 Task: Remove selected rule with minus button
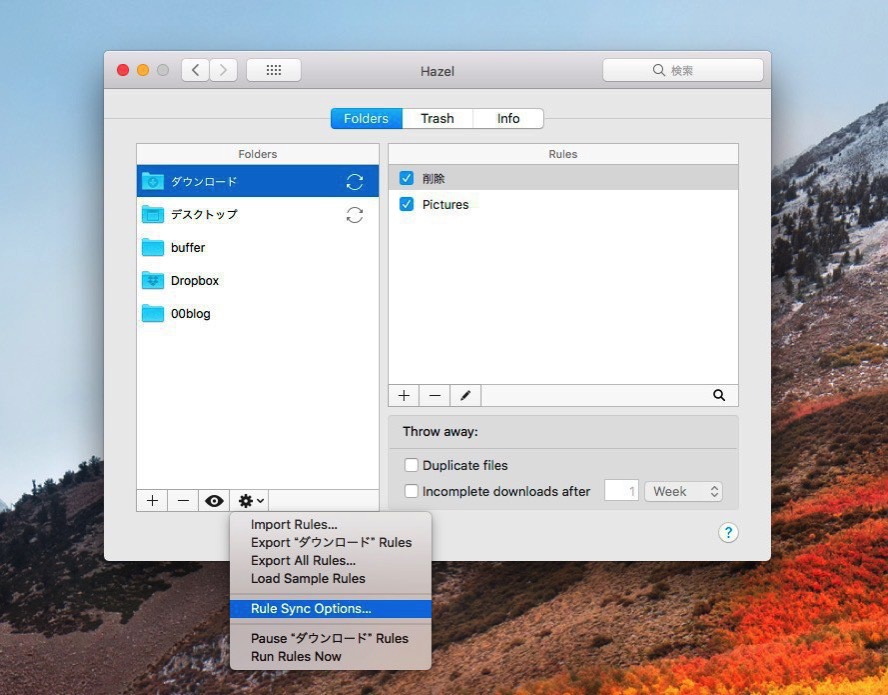point(434,395)
